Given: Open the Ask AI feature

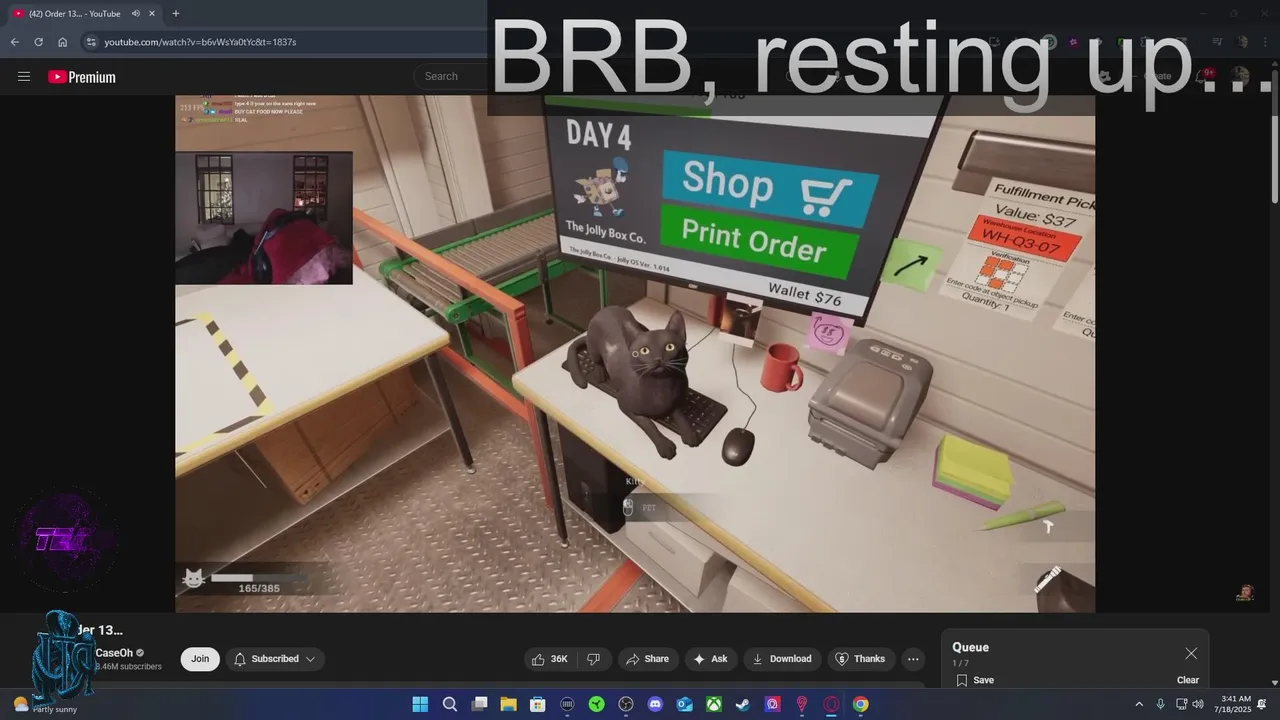Looking at the screenshot, I should (x=711, y=659).
